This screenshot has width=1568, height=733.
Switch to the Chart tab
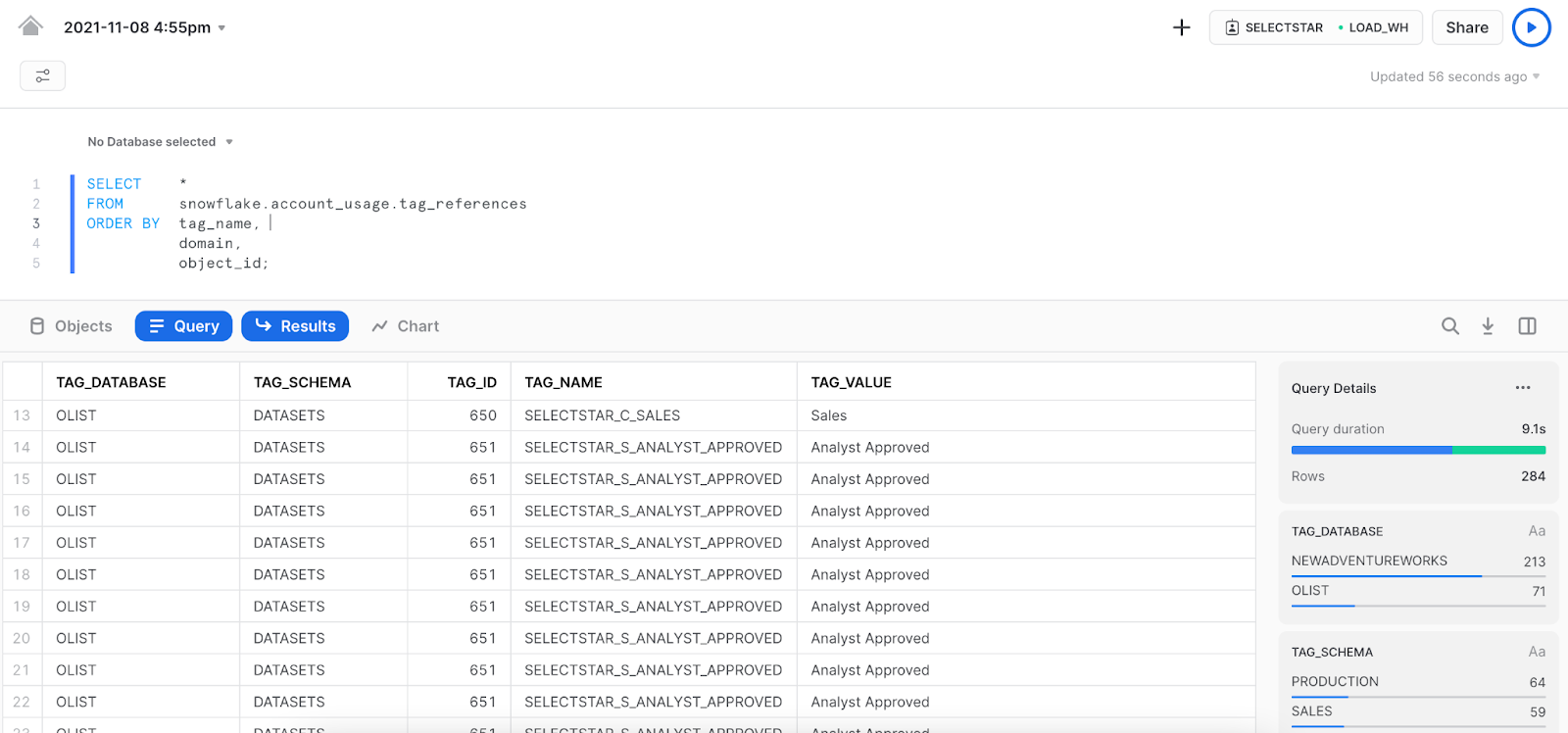(405, 326)
